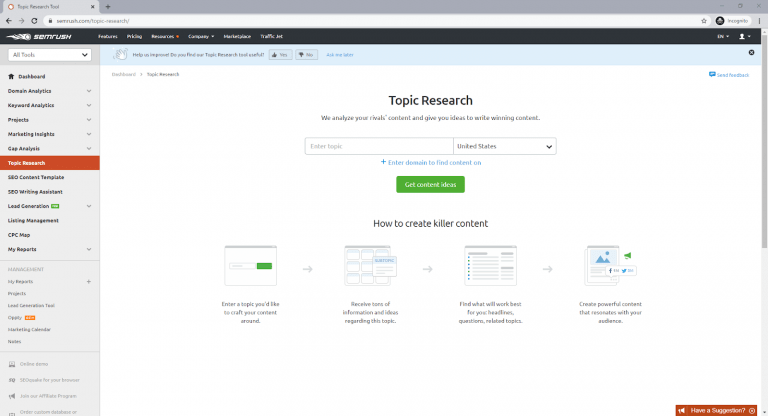Click the create powerful content illustration

610,266
